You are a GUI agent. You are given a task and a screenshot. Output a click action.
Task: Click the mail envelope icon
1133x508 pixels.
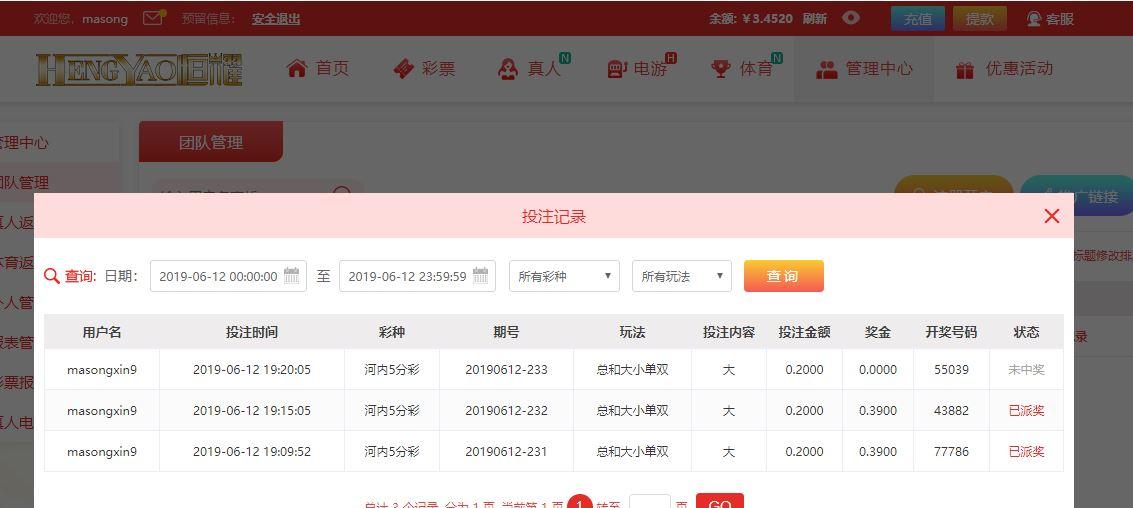[153, 18]
